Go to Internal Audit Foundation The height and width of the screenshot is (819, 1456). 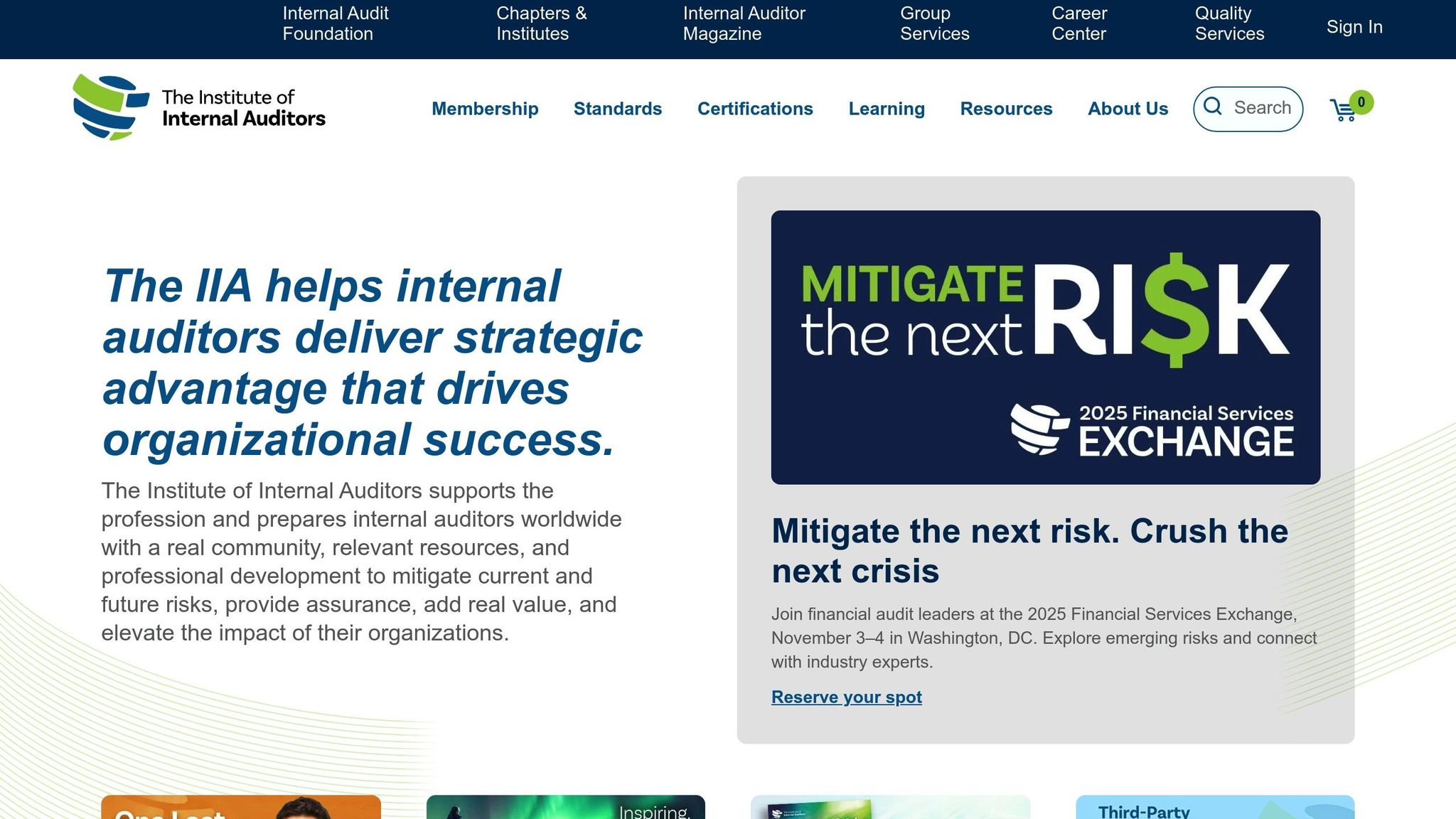click(x=335, y=23)
